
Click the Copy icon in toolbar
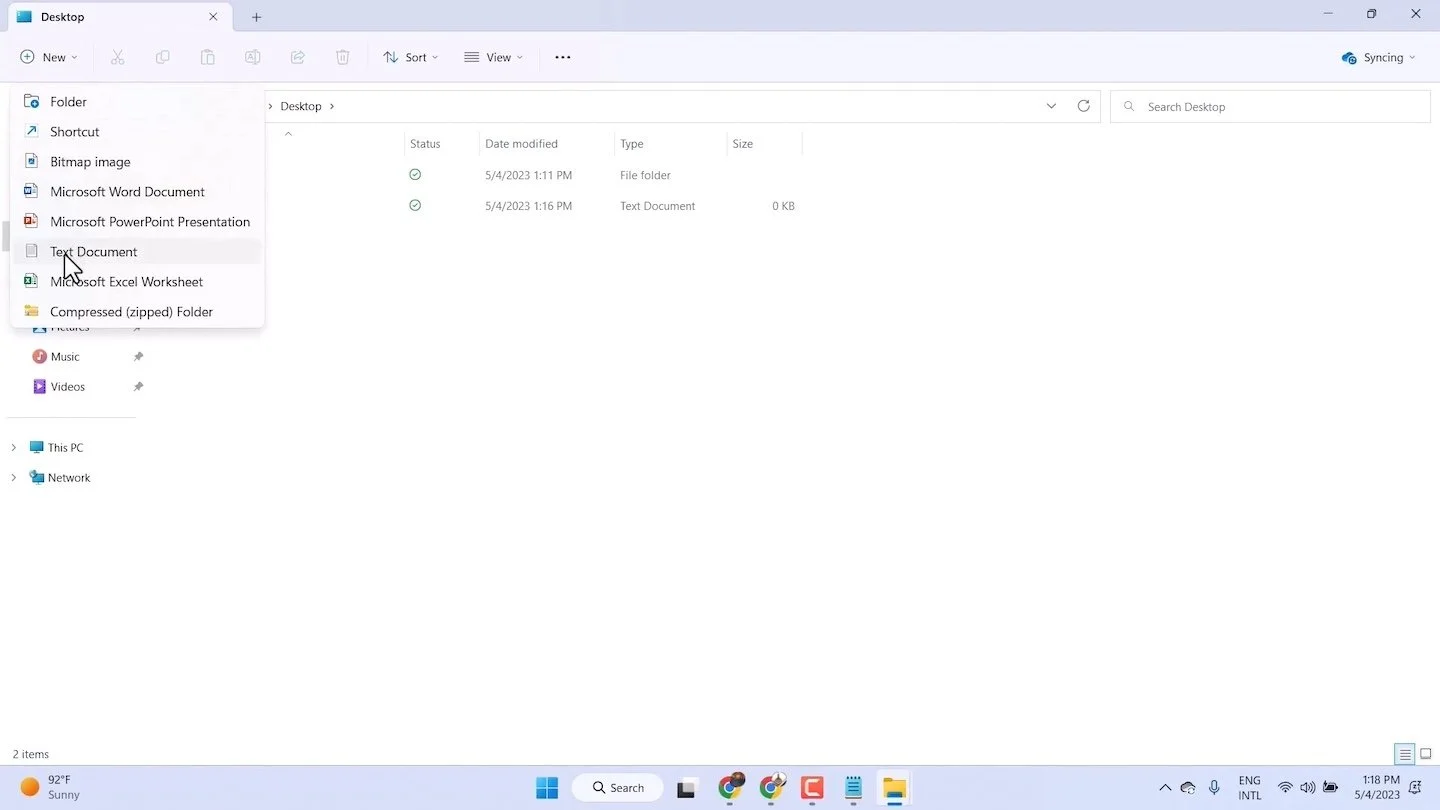pos(163,57)
